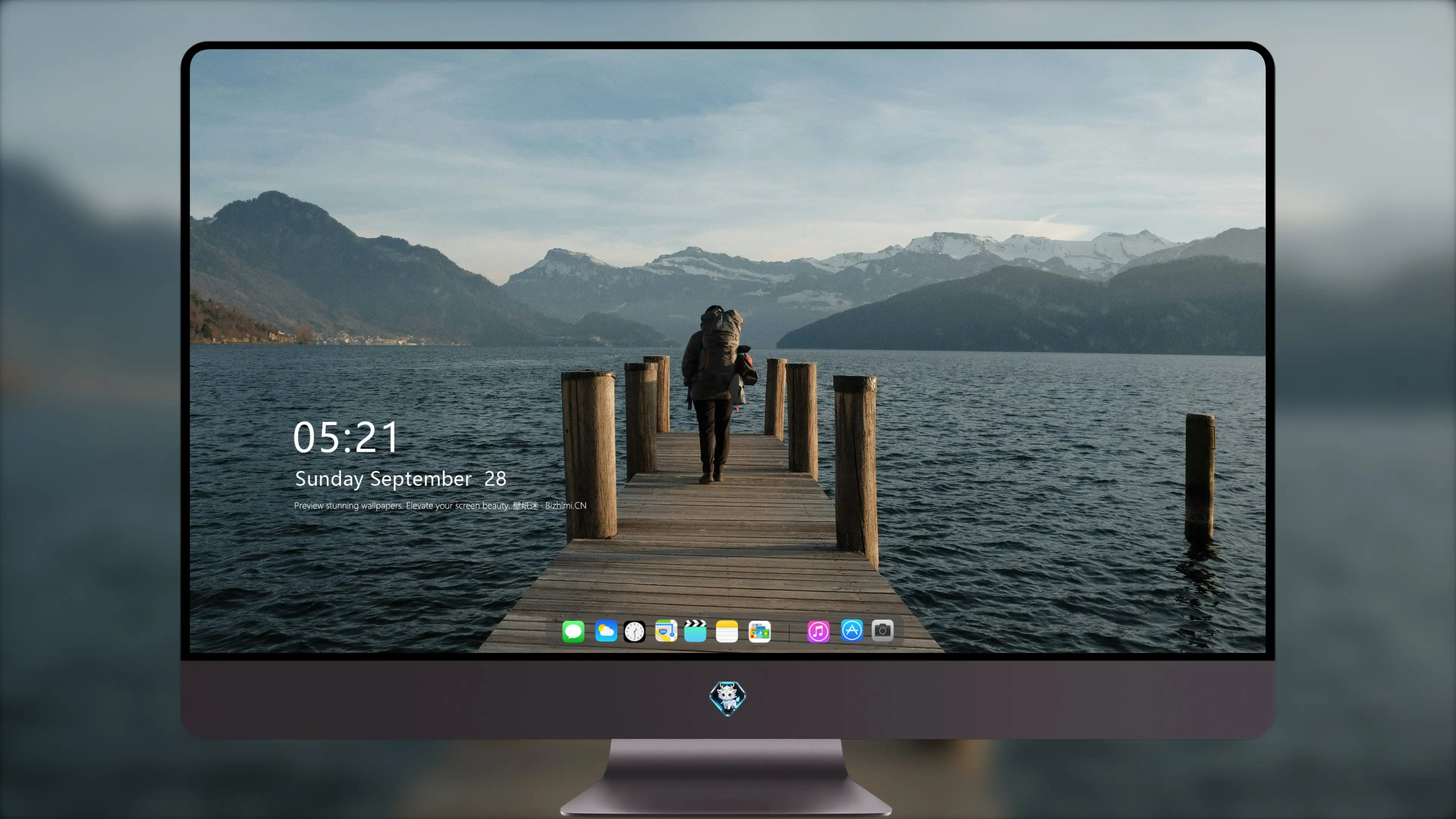The width and height of the screenshot is (1456, 819).
Task: Click the 'Preview stunning wallpapers' caption text
Action: pyautogui.click(x=440, y=506)
